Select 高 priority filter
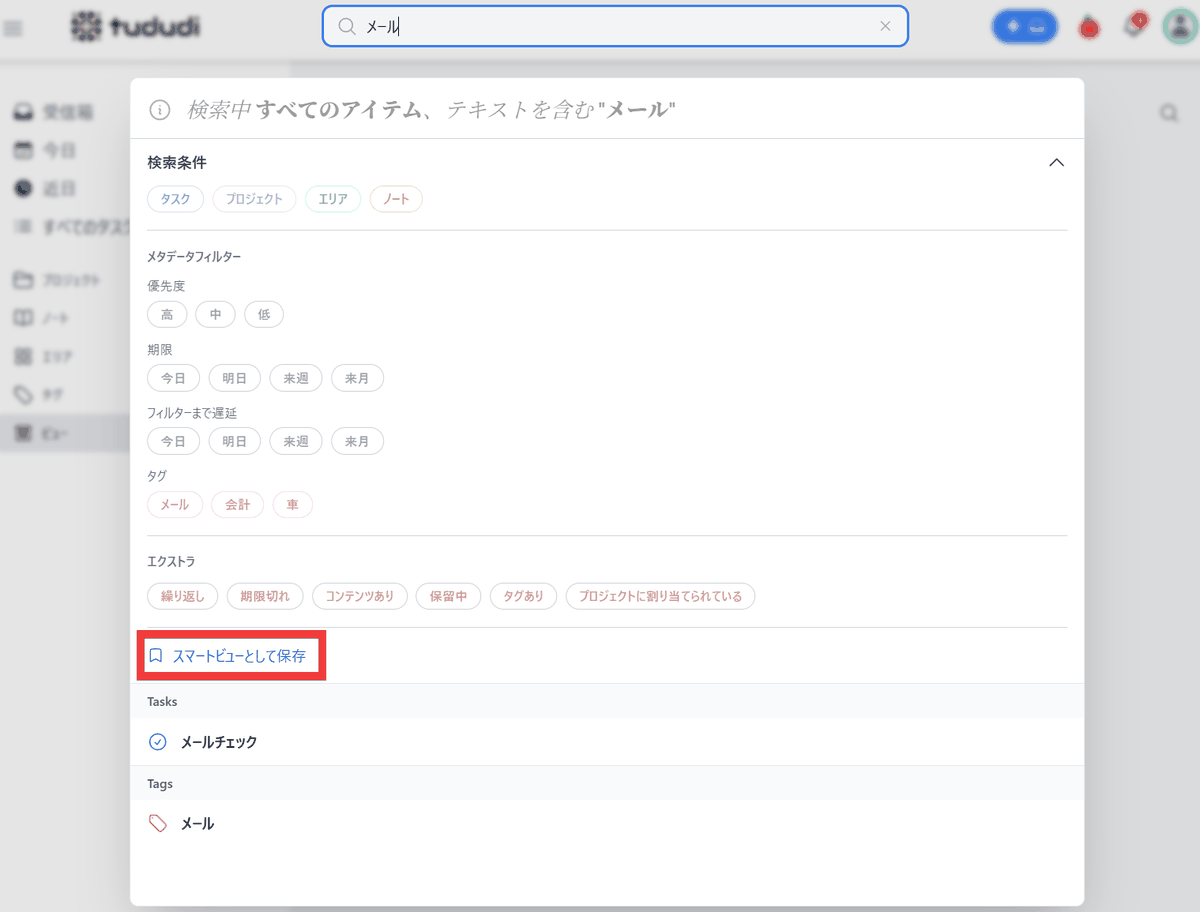 pos(167,315)
